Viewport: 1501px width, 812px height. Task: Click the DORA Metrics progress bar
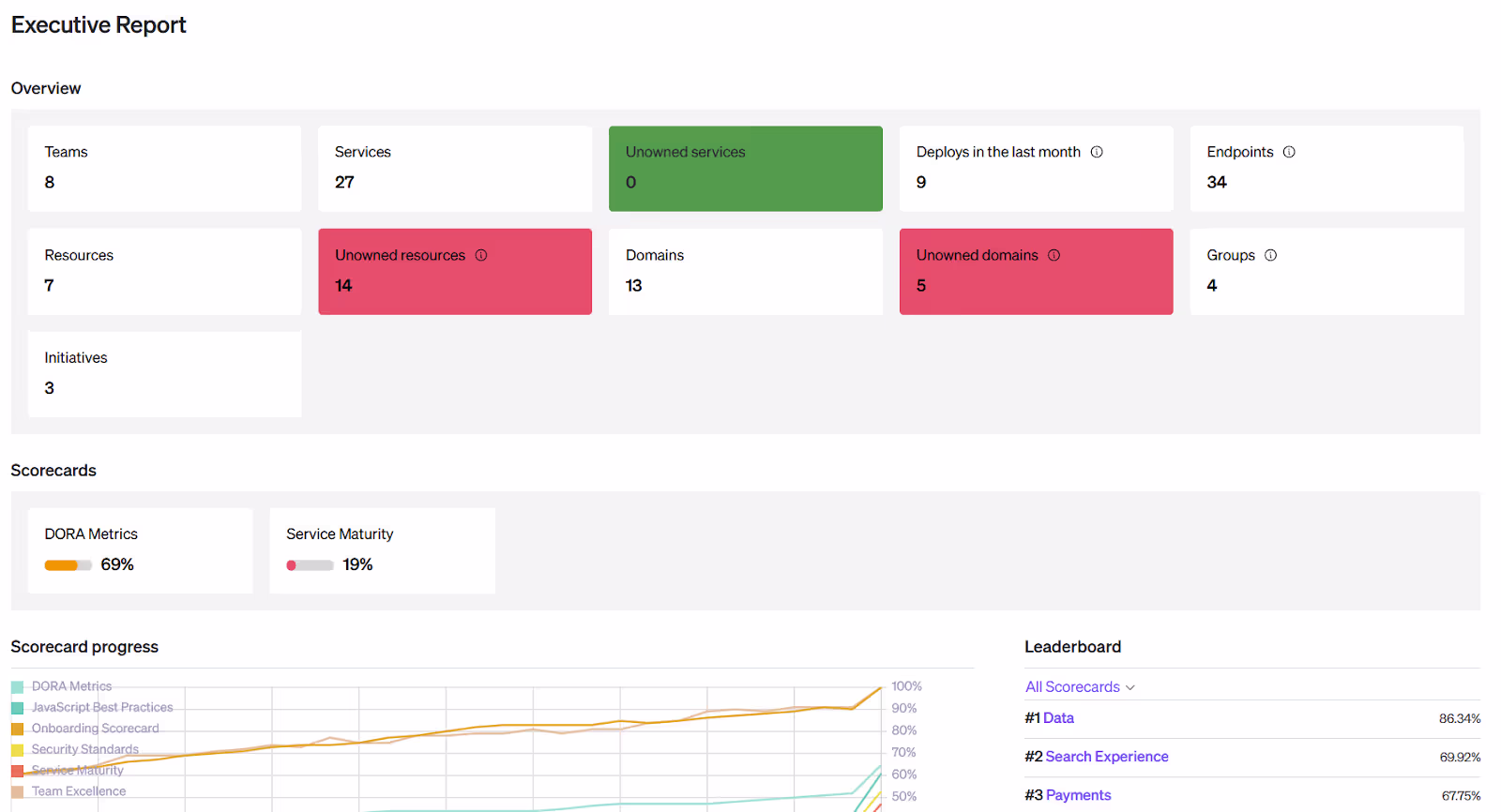[x=68, y=565]
